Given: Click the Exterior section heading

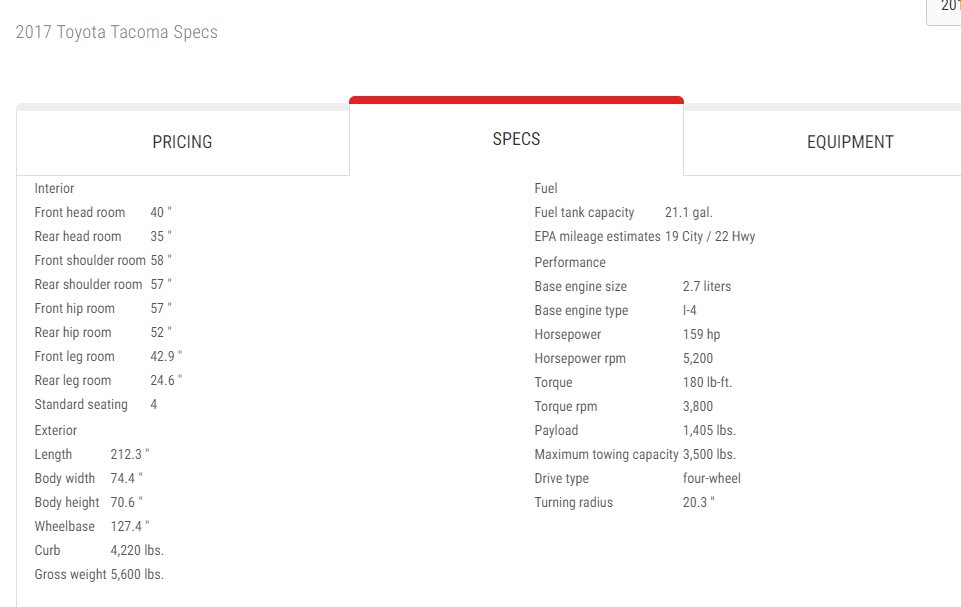Looking at the screenshot, I should 56,430.
